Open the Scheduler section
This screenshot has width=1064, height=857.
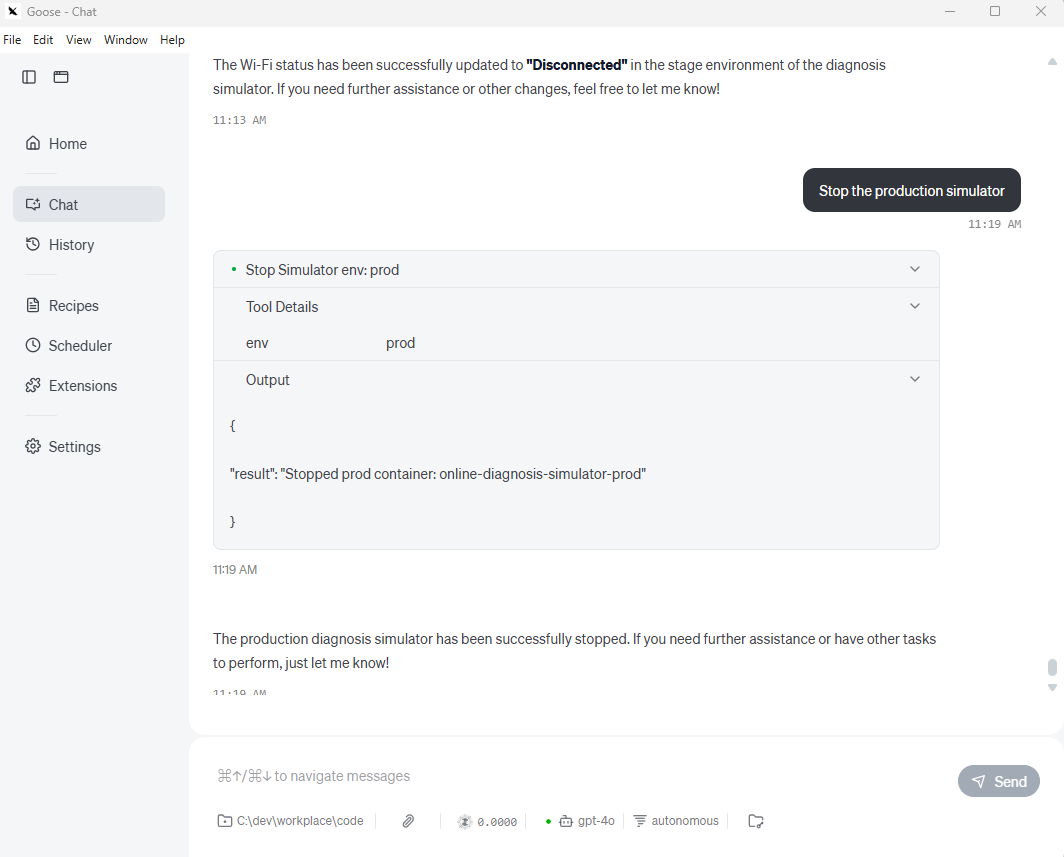coord(79,346)
